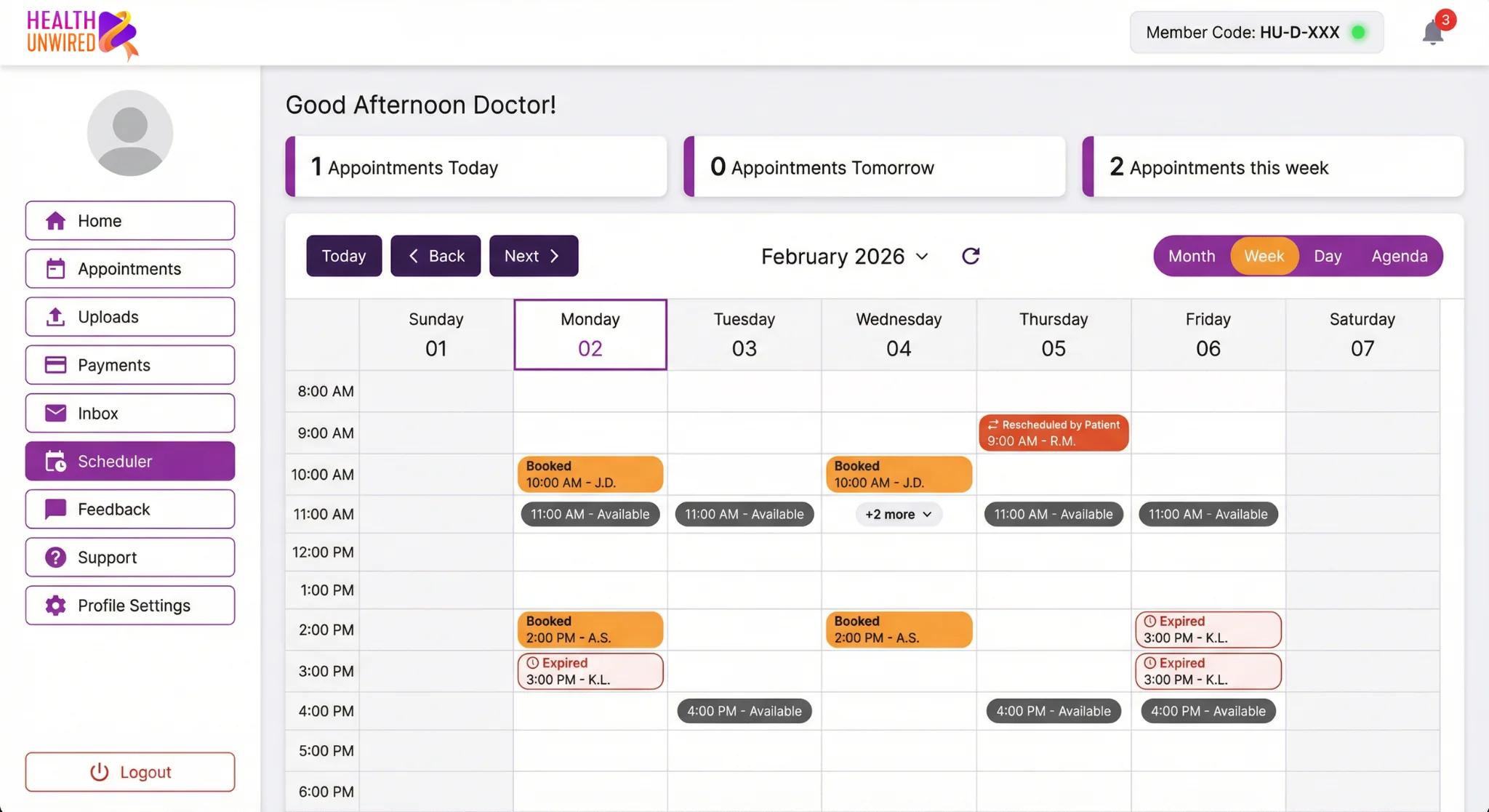Enable Day view in the scheduler
The width and height of the screenshot is (1489, 812).
(1328, 256)
